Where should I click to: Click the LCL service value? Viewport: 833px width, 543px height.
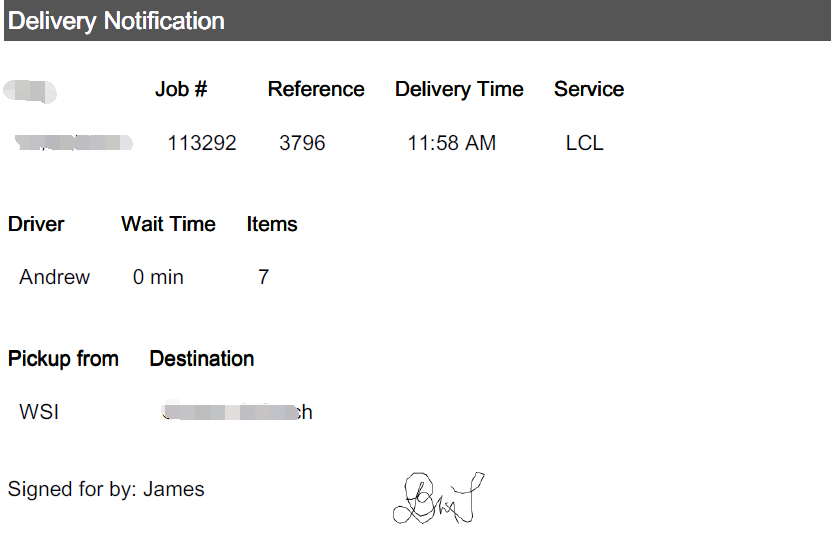coord(584,143)
